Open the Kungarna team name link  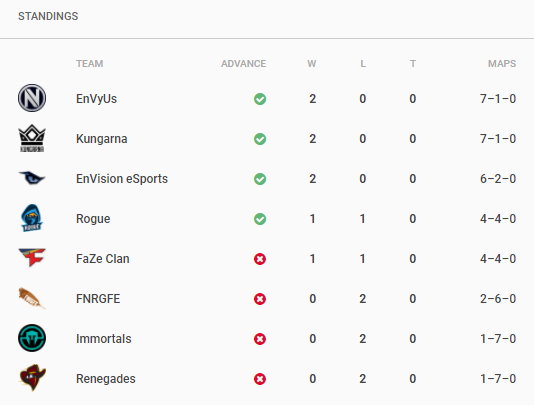tap(101, 139)
